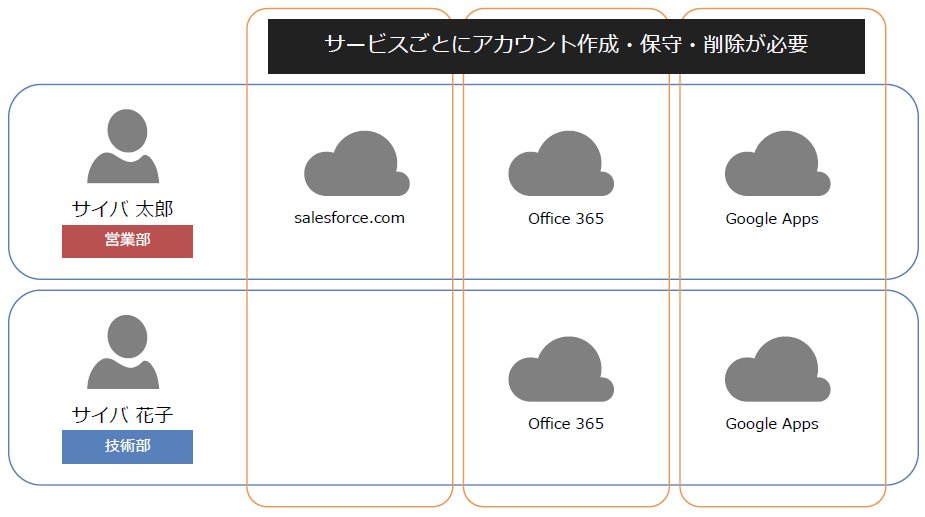
Task: Click the black banner サービスごとにアカウント作成
Action: pos(566,46)
